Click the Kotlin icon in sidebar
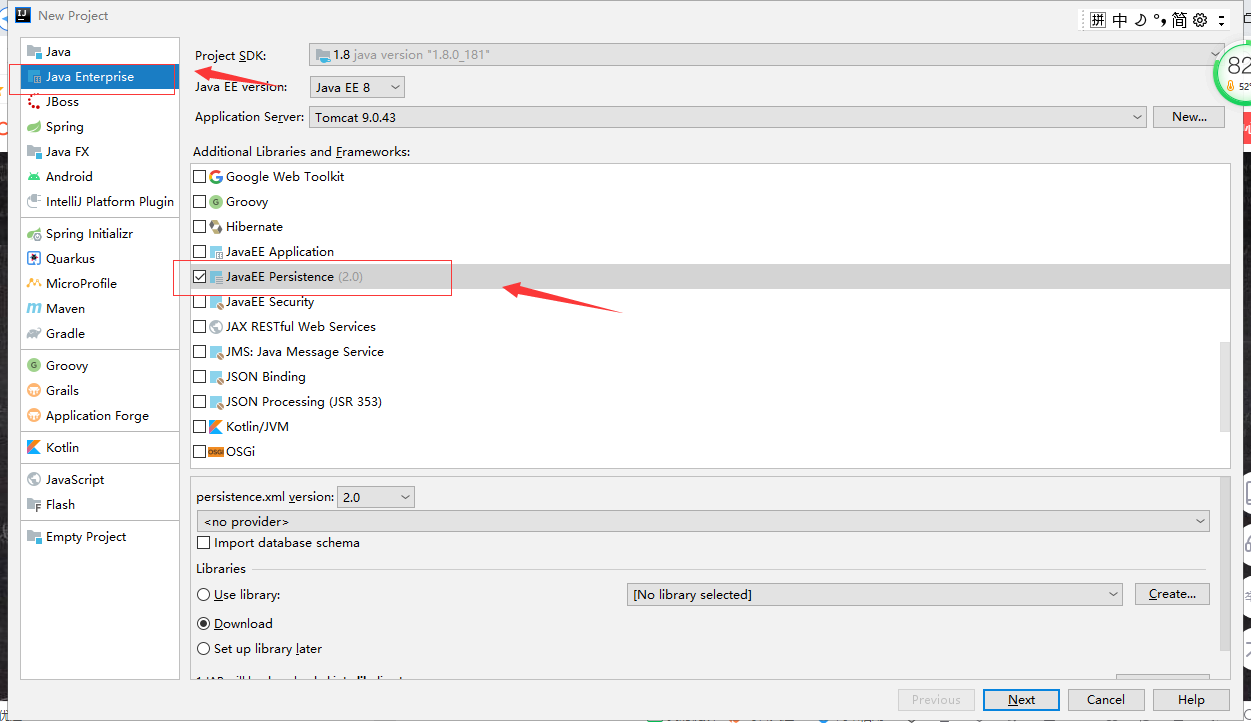This screenshot has width=1251, height=728. (34, 447)
